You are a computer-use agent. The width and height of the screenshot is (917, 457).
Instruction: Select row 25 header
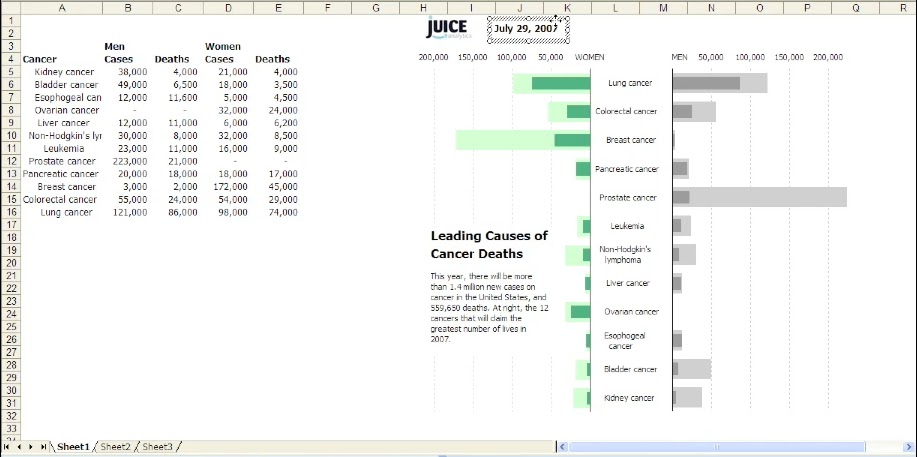(10, 327)
